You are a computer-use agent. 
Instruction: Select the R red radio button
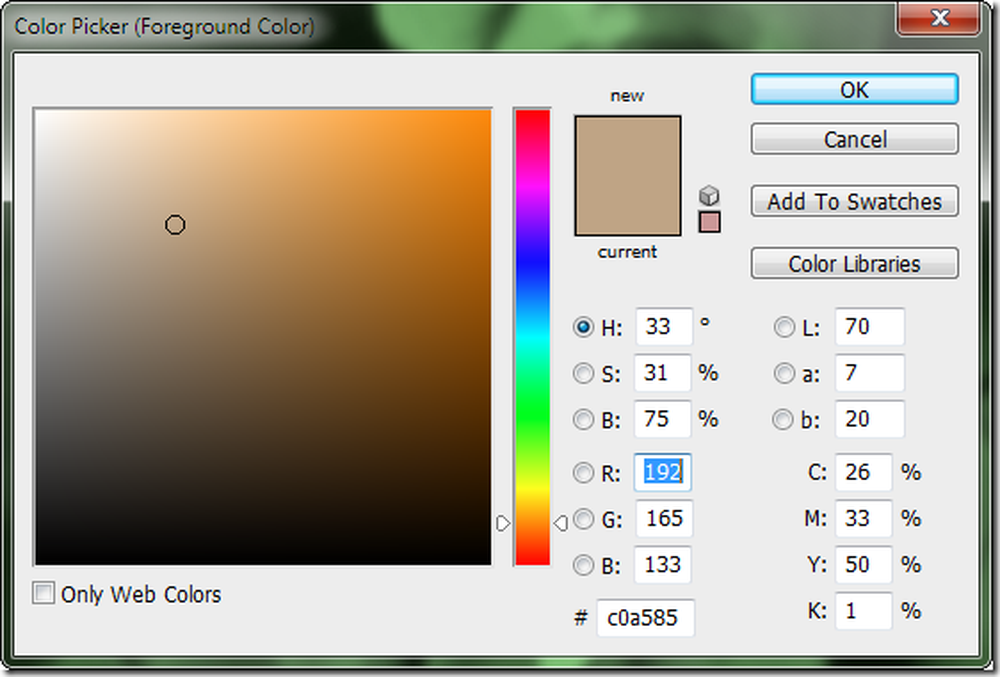[583, 472]
